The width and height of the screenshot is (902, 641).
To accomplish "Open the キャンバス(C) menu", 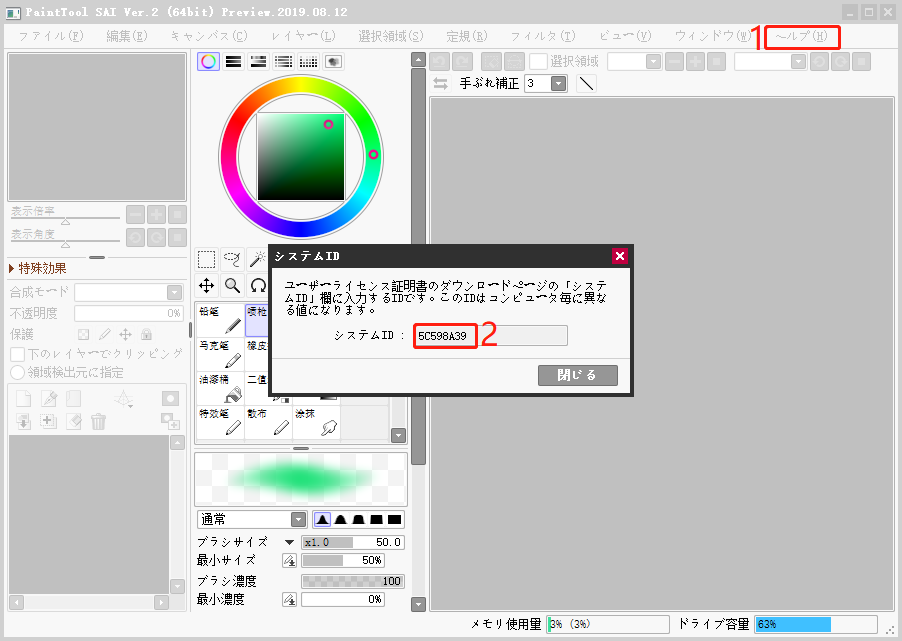I will 209,36.
